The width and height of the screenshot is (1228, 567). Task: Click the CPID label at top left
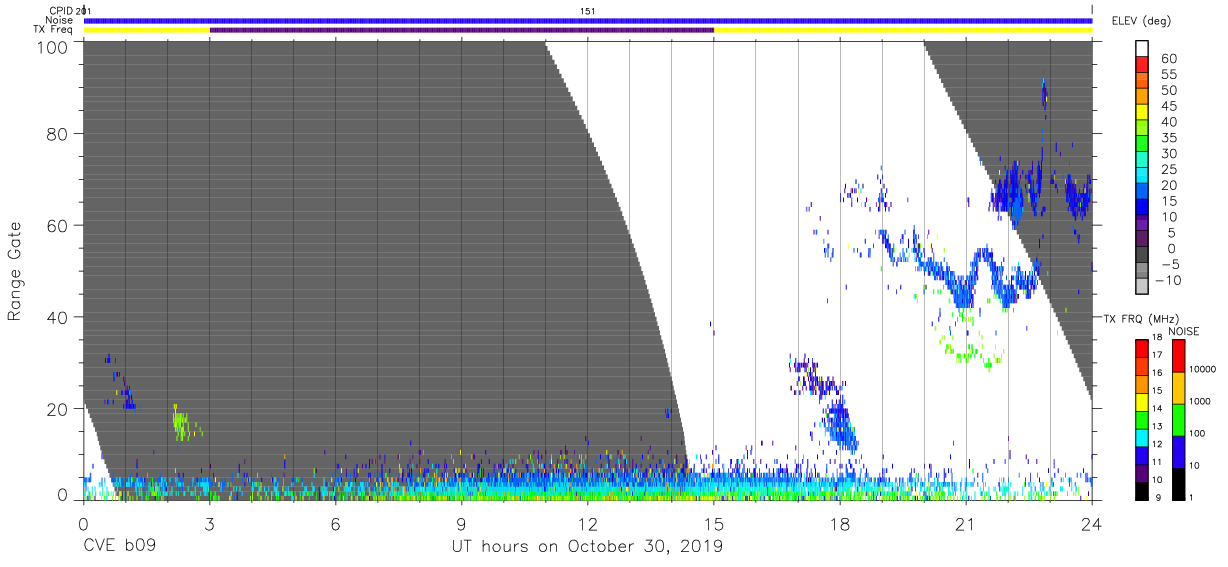[62, 10]
